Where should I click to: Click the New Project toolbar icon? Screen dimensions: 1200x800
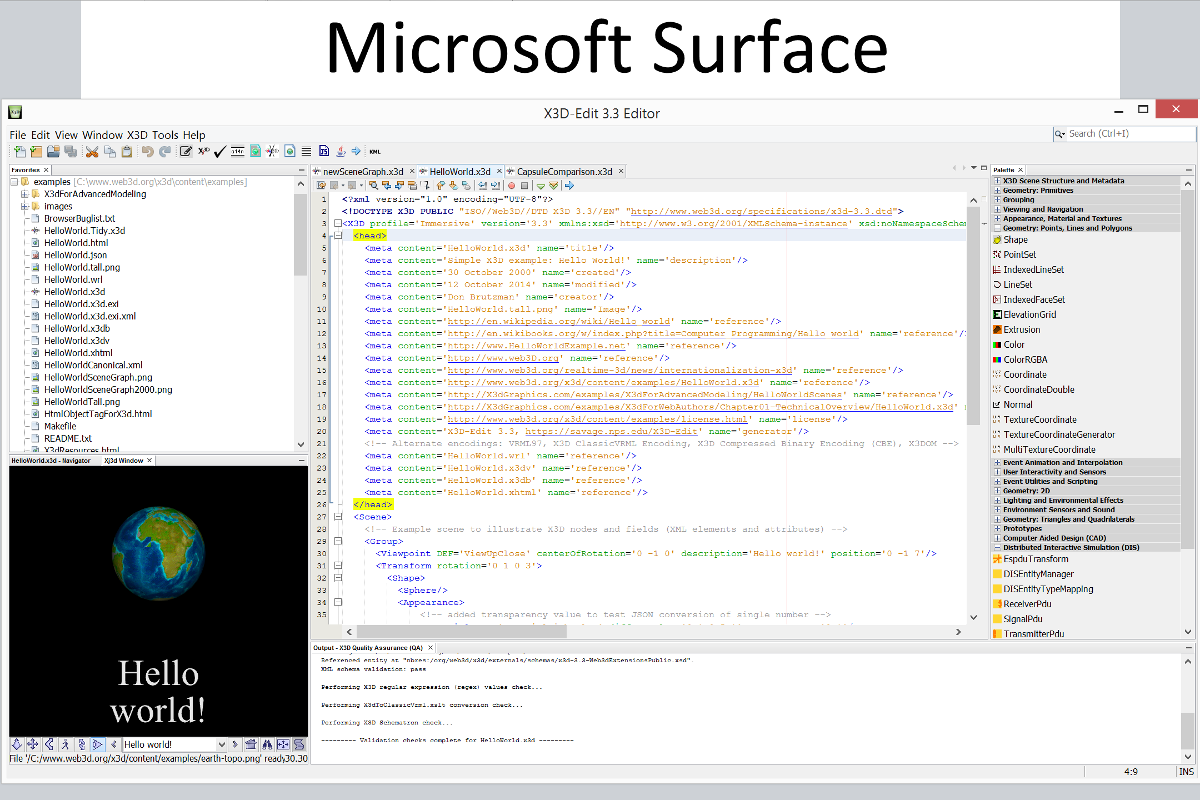[36, 152]
